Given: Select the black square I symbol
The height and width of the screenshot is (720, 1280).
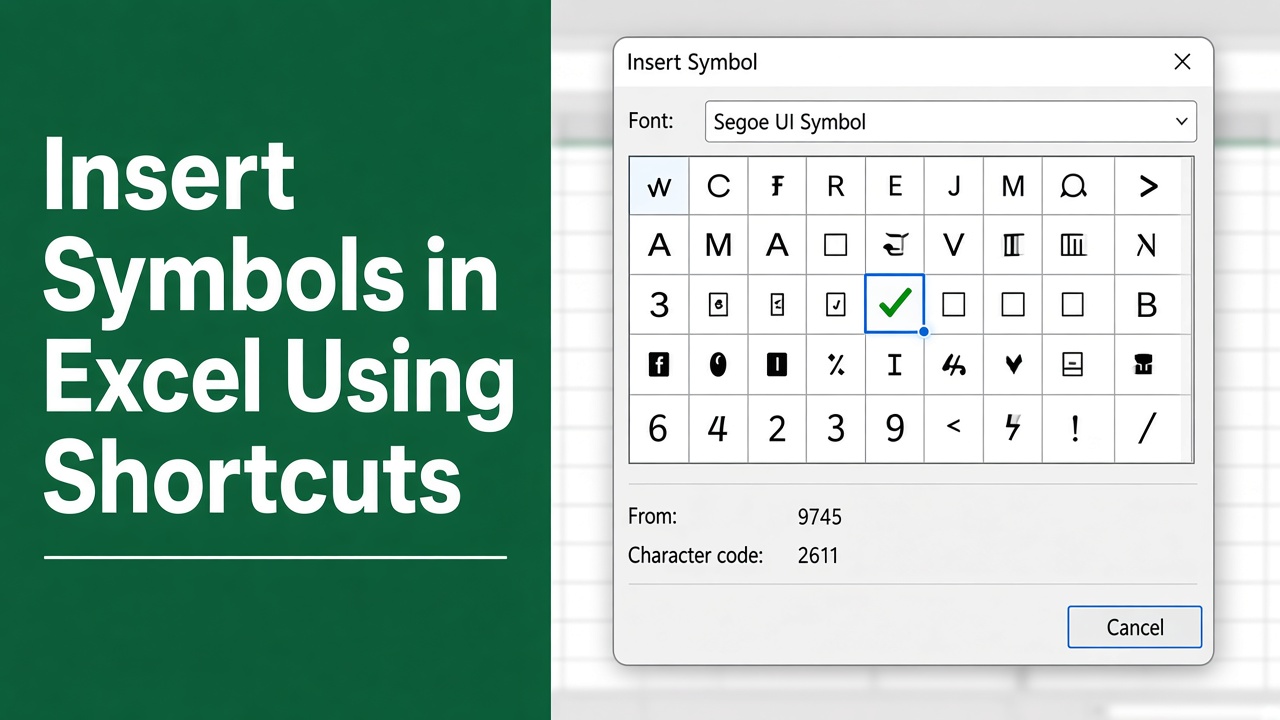Looking at the screenshot, I should tap(777, 365).
